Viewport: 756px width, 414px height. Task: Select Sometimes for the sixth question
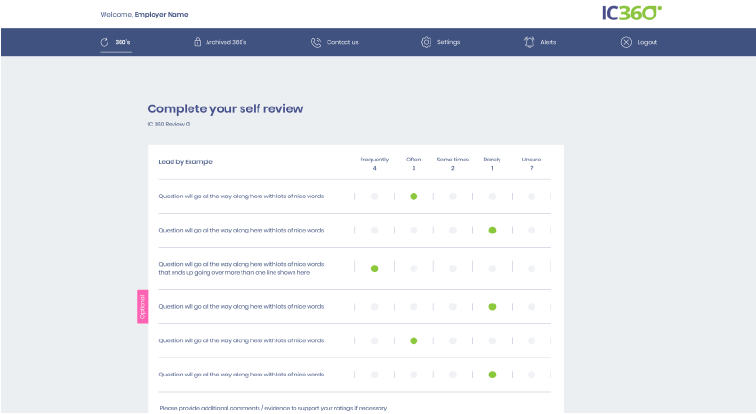pyautogui.click(x=452, y=375)
